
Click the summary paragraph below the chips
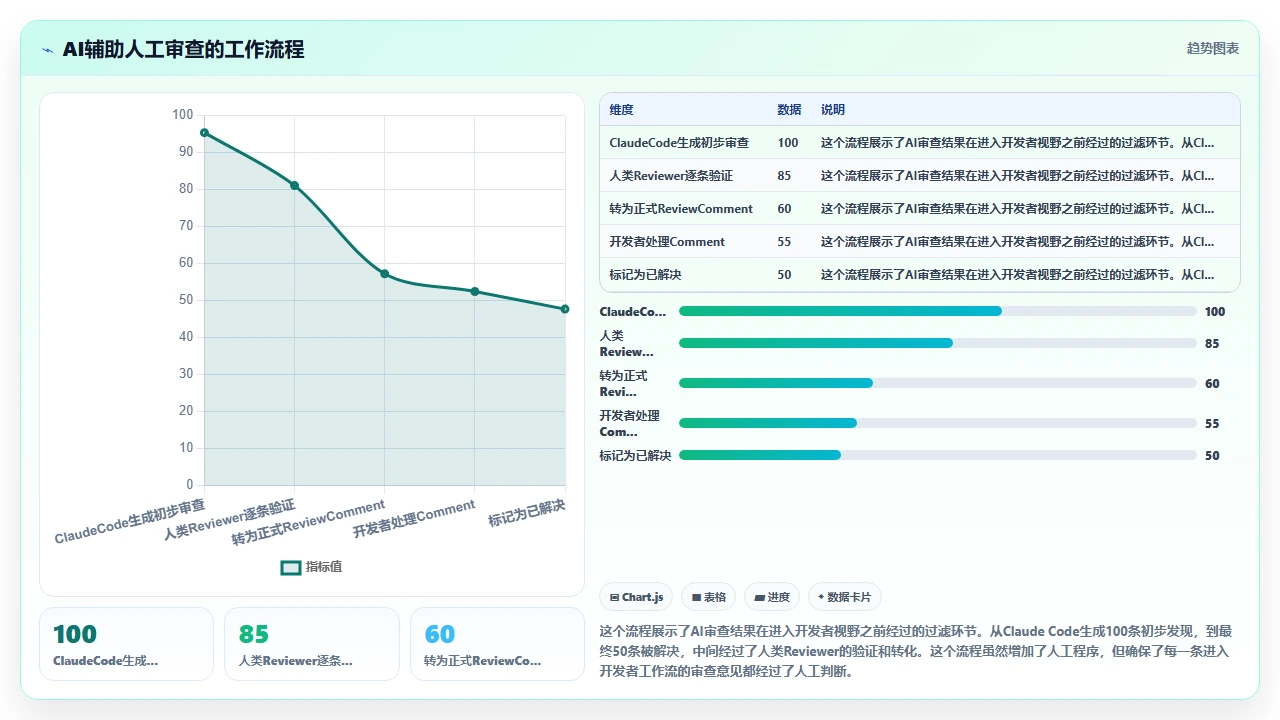point(915,651)
